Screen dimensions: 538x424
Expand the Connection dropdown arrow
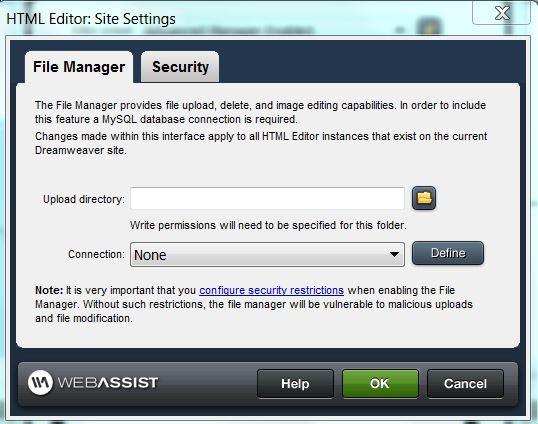click(x=395, y=254)
